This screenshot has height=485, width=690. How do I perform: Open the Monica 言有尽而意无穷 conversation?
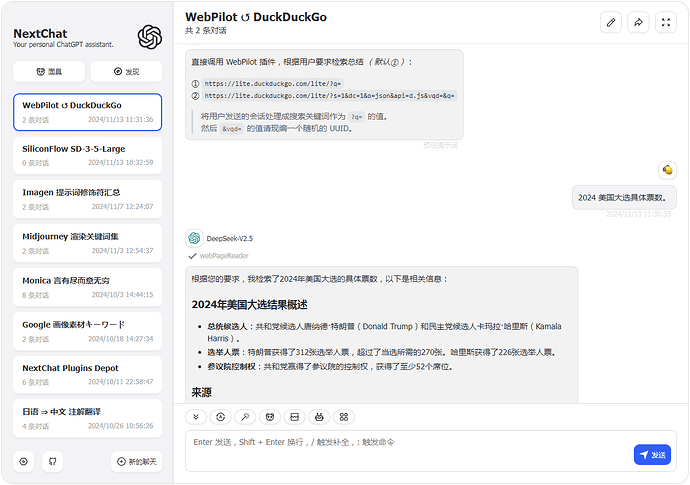point(88,287)
